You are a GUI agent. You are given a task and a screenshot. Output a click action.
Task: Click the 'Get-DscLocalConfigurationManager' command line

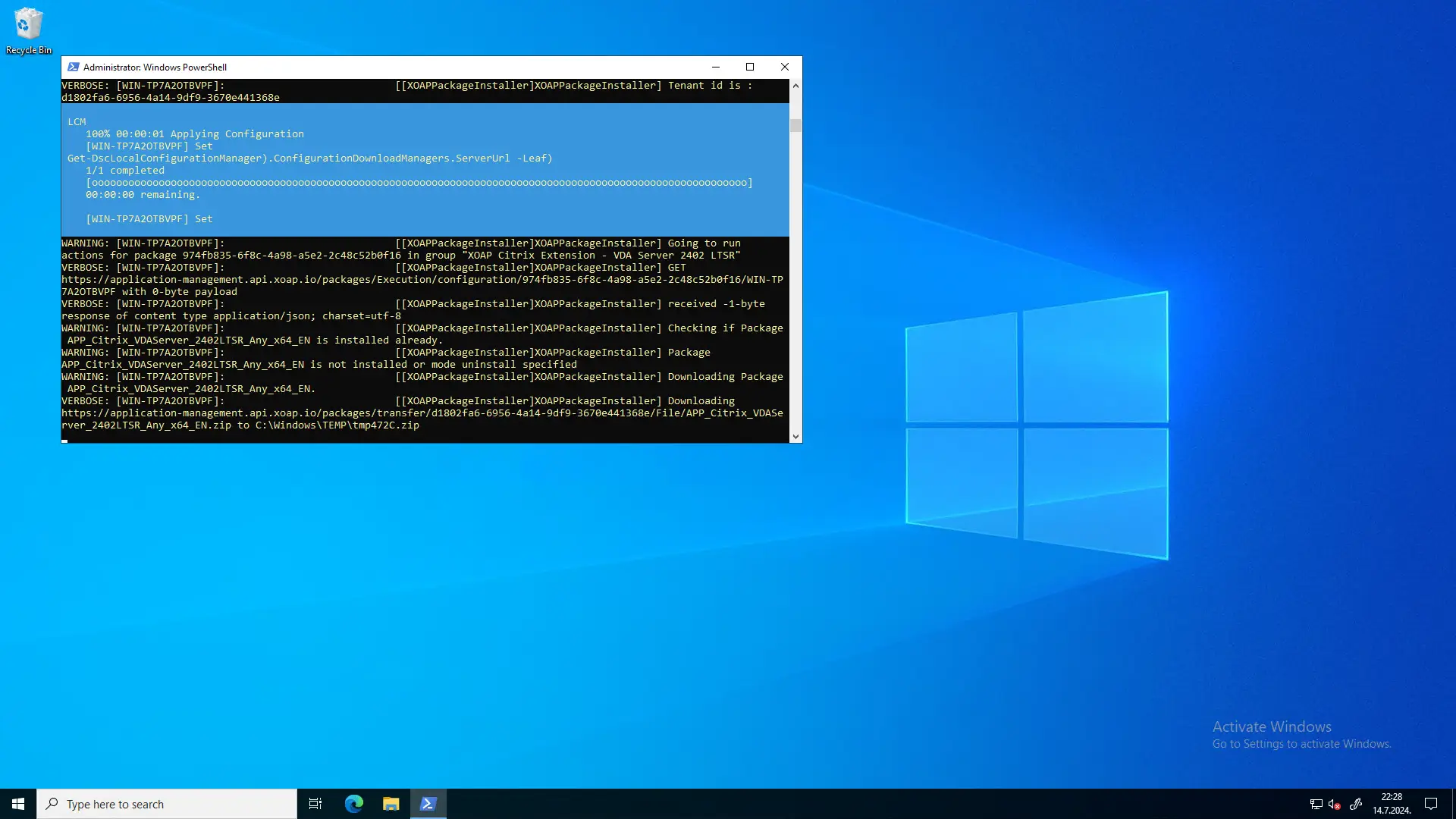click(310, 158)
